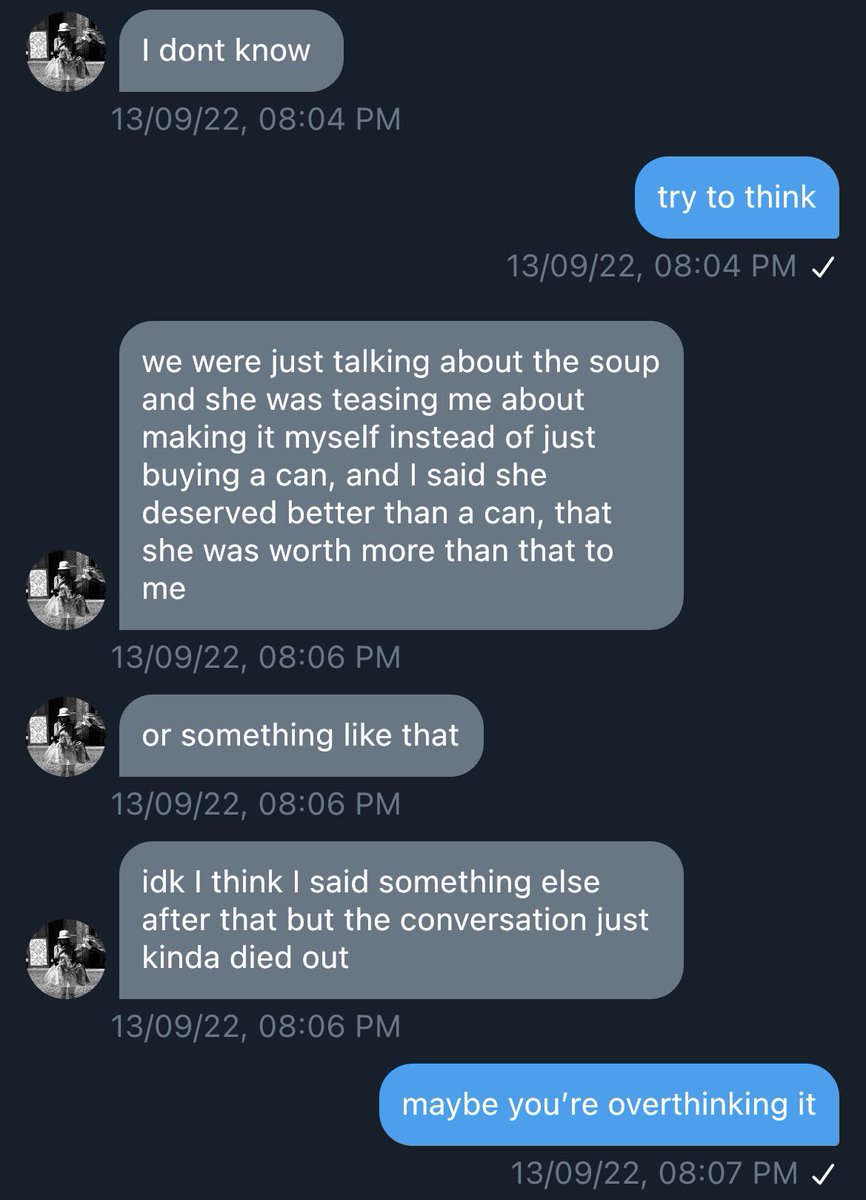The image size is (866, 1200).
Task: Tap the 08:04 PM timestamp under "I dont know"
Action: pyautogui.click(x=256, y=120)
